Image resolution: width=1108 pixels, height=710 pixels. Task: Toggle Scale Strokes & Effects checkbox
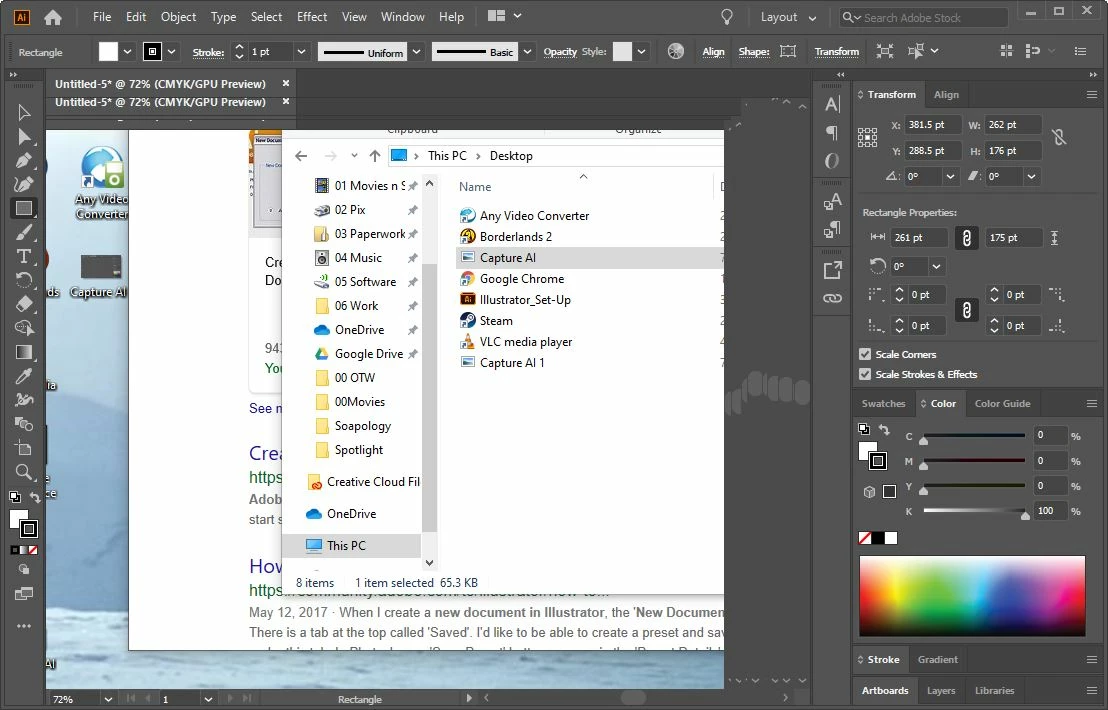click(x=865, y=374)
